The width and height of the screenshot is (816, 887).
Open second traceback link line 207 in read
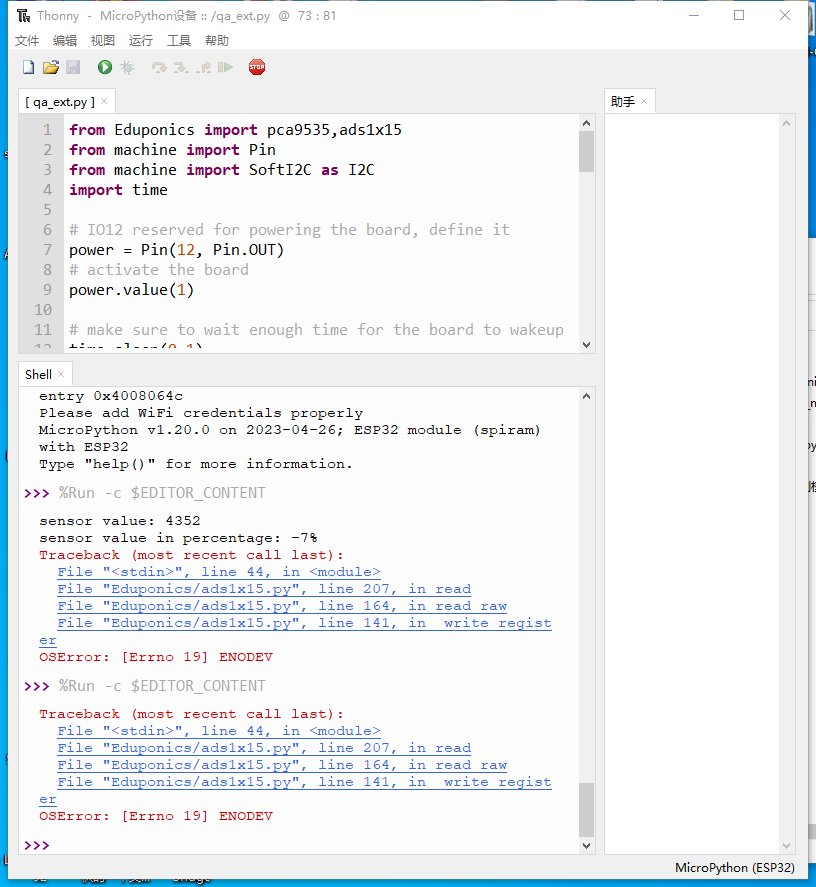(x=264, y=748)
